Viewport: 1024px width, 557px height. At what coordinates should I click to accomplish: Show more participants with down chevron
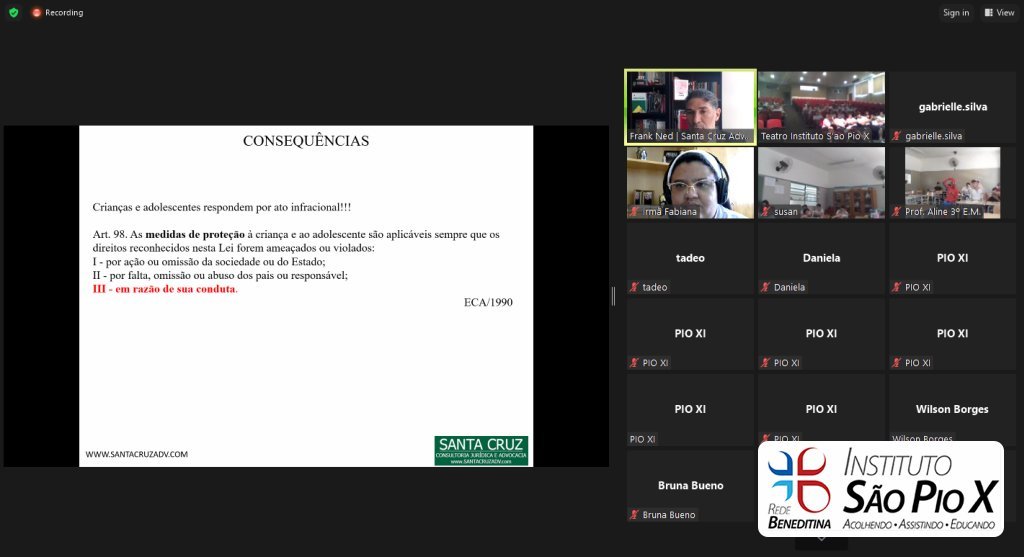tap(821, 539)
